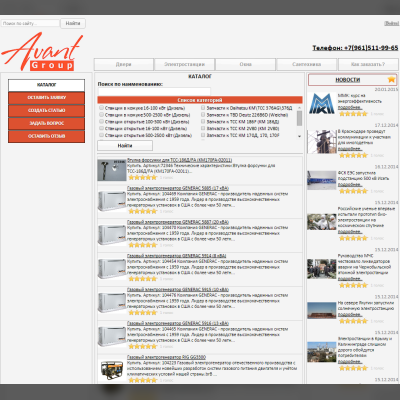Rate the first GENERAC generator five stars
The image size is (400, 400).
pos(143,211)
